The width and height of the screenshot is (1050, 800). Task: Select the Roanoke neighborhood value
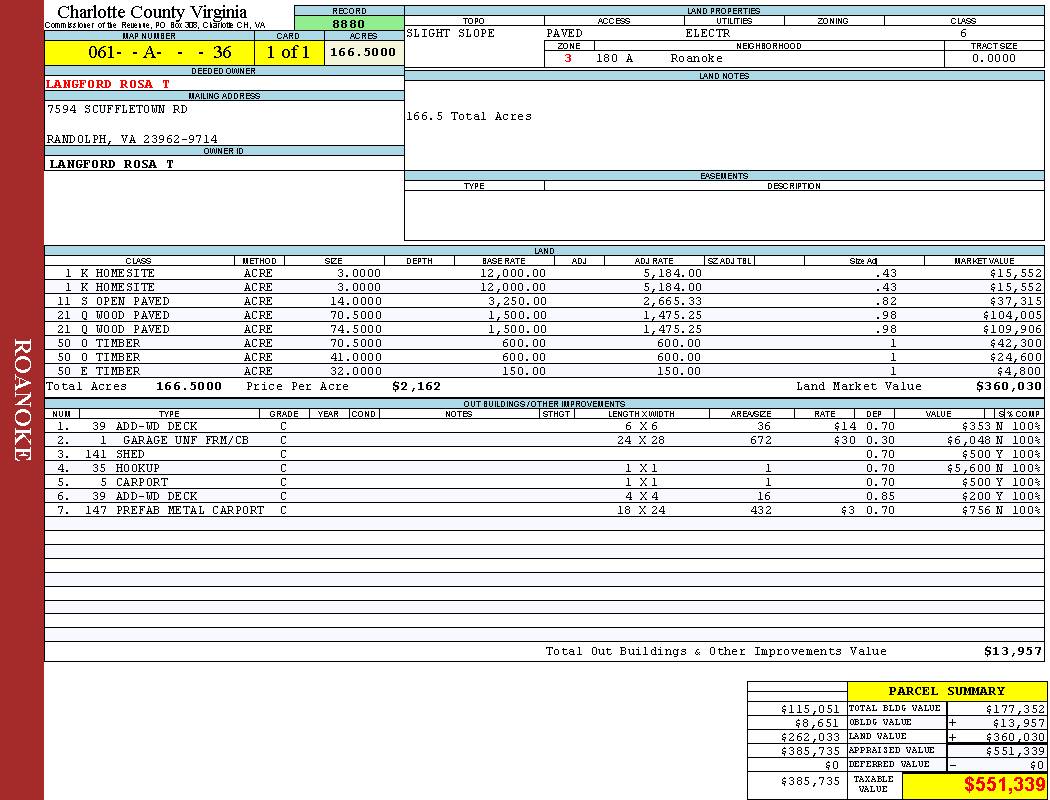[x=696, y=58]
